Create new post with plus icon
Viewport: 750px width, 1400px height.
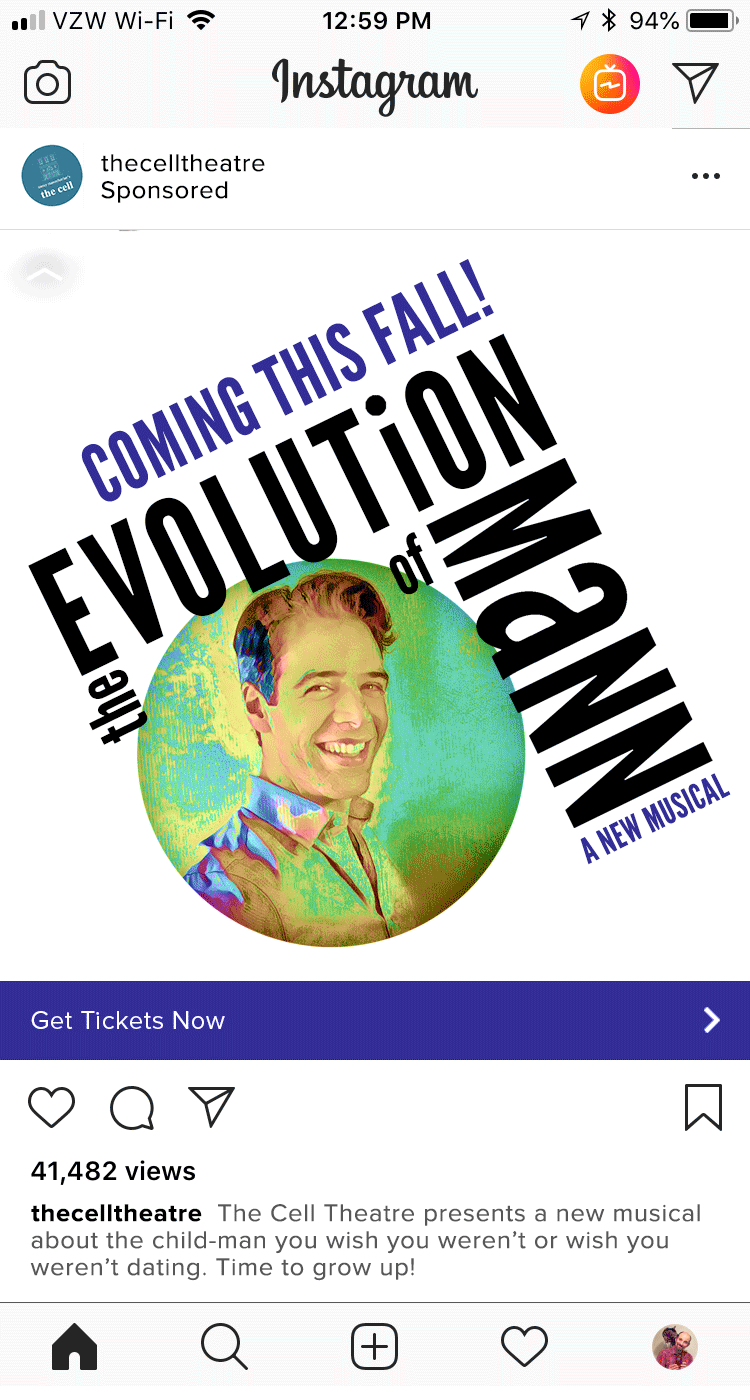click(375, 1346)
